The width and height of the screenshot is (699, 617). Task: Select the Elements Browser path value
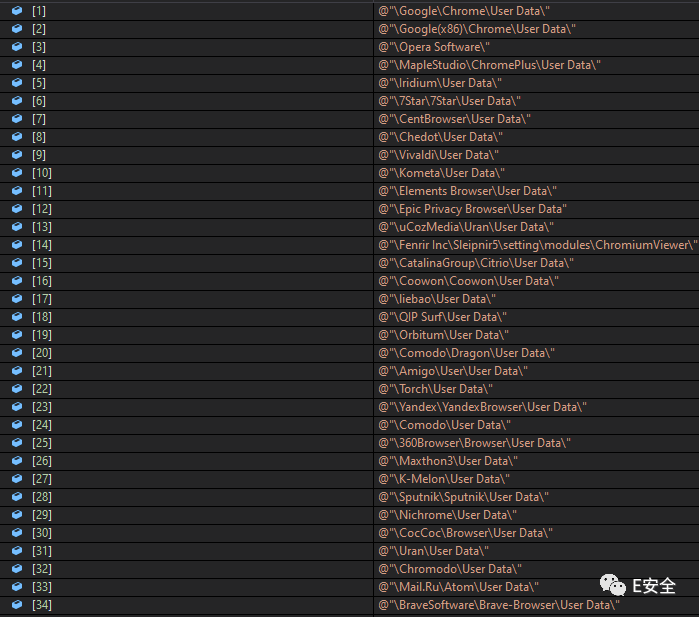(x=467, y=191)
